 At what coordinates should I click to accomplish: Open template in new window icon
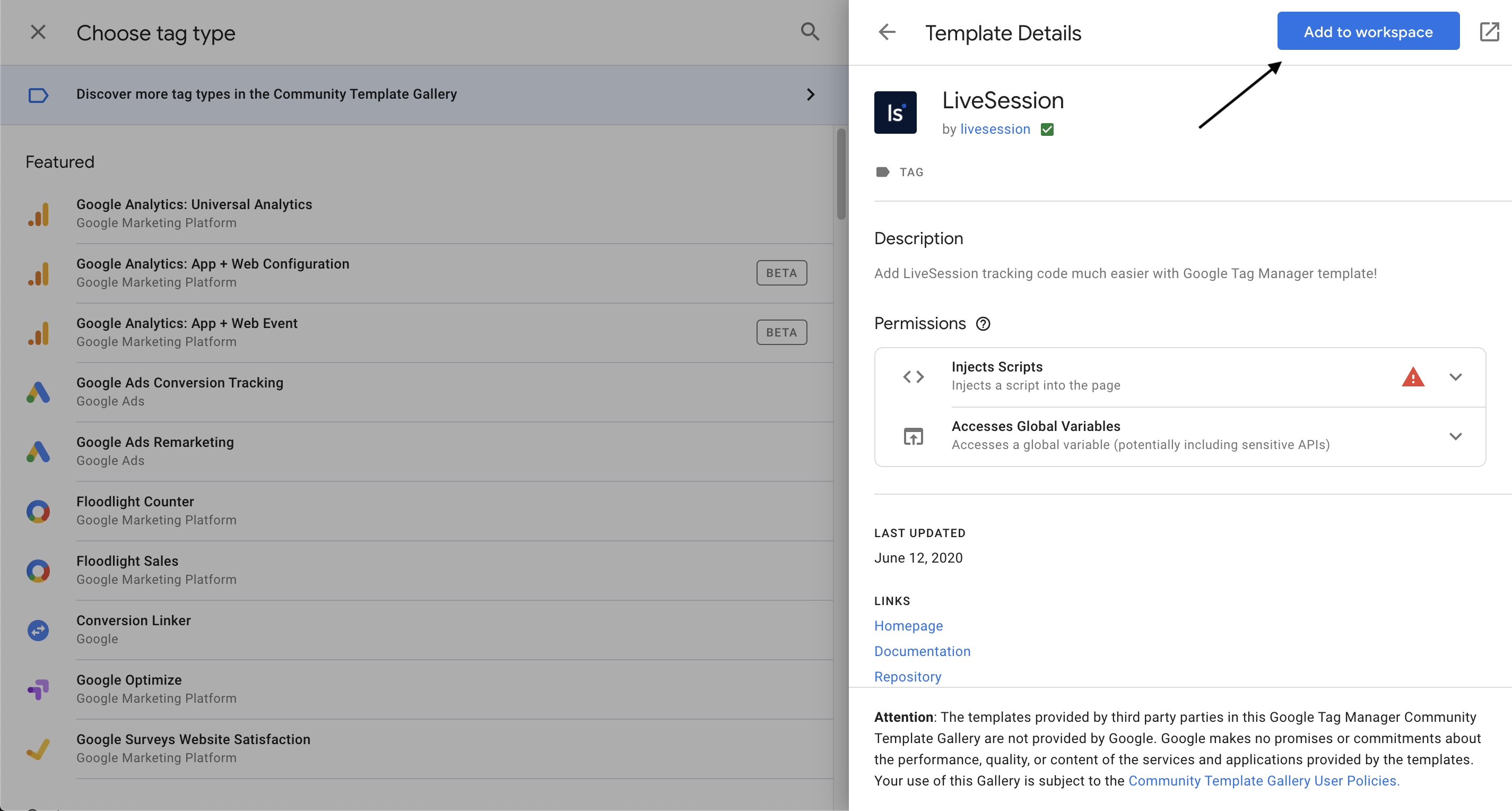(1489, 32)
